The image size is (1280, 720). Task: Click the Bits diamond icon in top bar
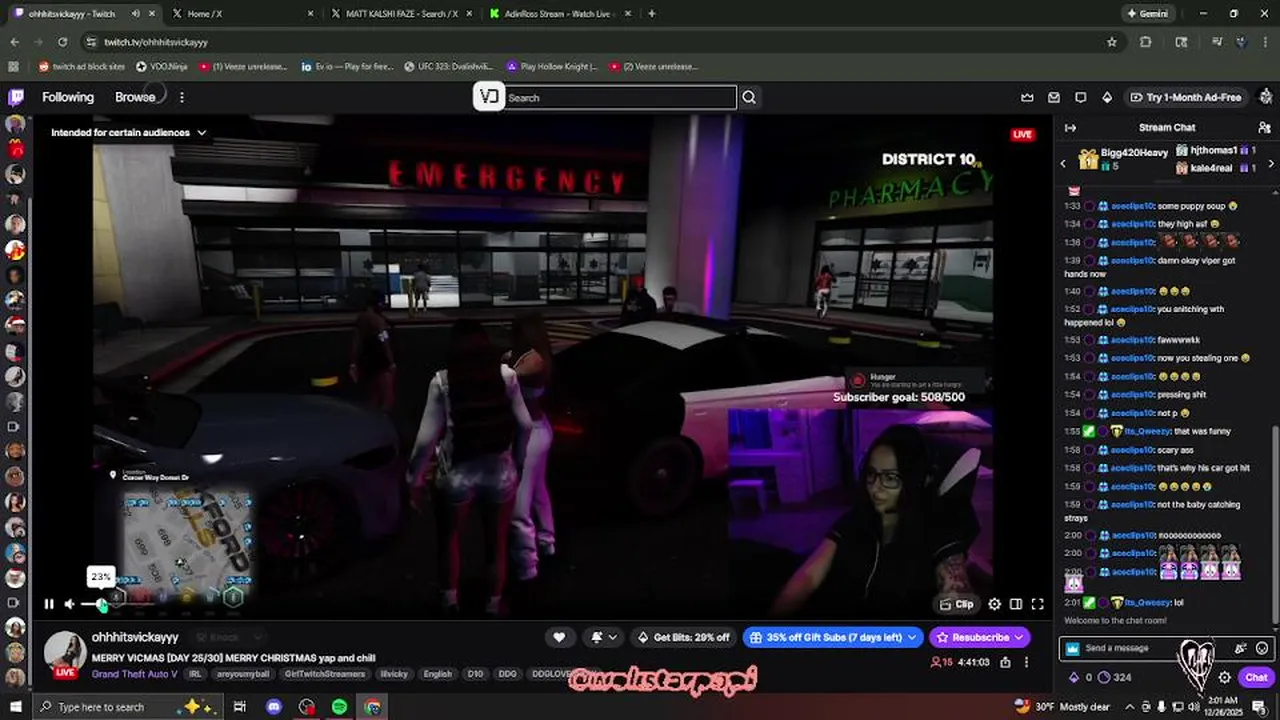click(1106, 97)
